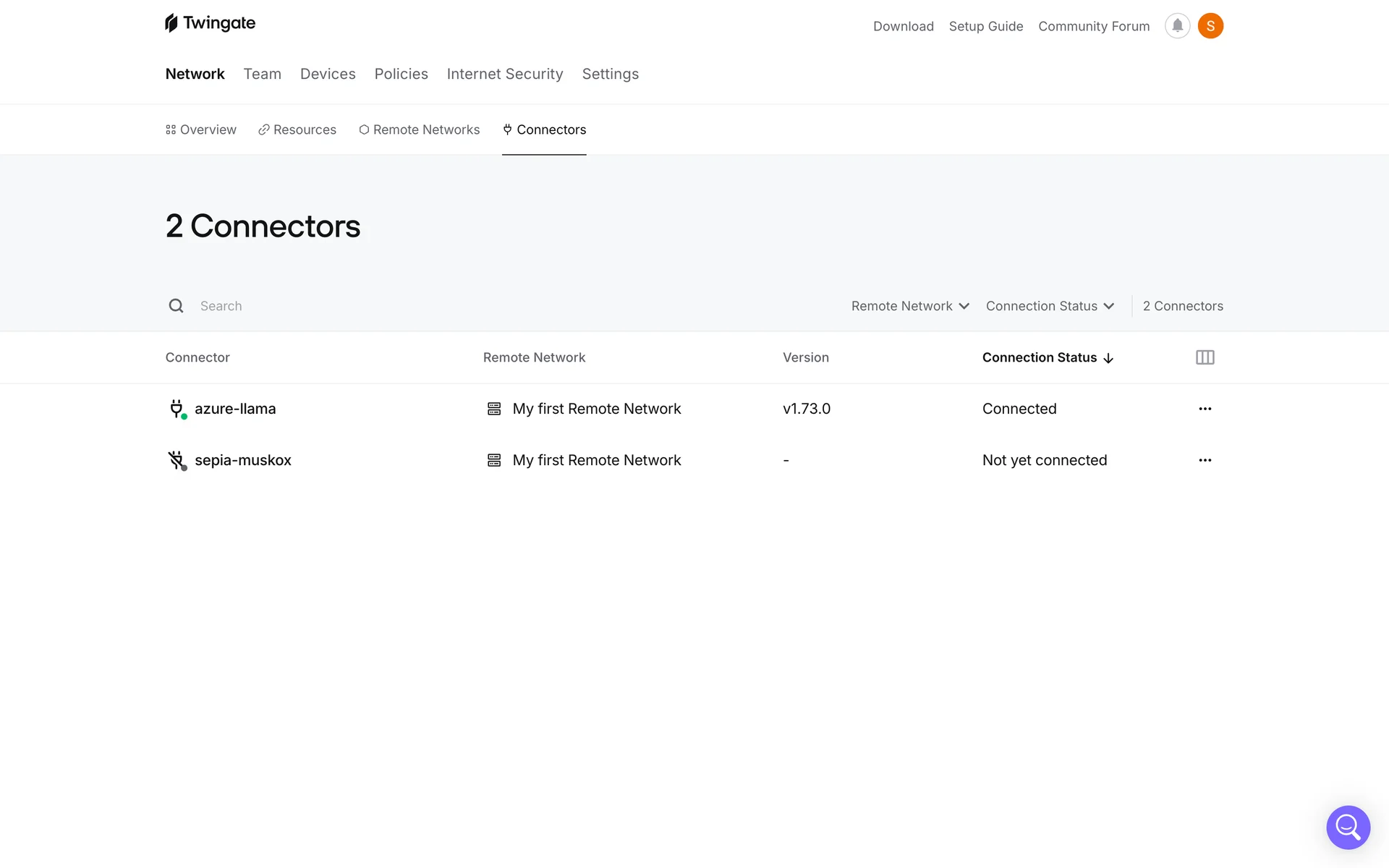Expand the Remote Network filter dropdown
This screenshot has height=868, width=1389.
tap(909, 306)
